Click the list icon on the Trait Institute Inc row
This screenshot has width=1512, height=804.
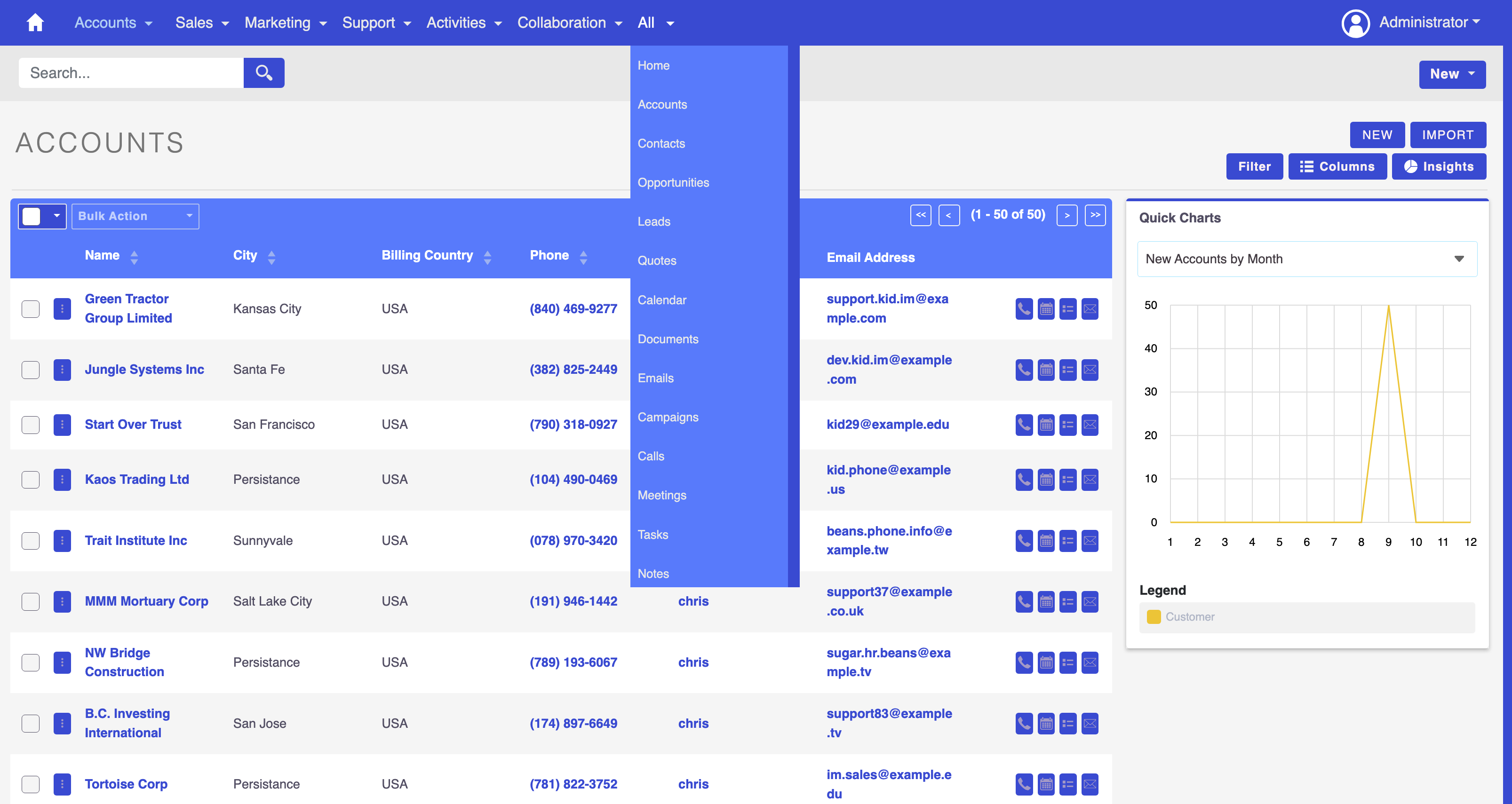1068,541
